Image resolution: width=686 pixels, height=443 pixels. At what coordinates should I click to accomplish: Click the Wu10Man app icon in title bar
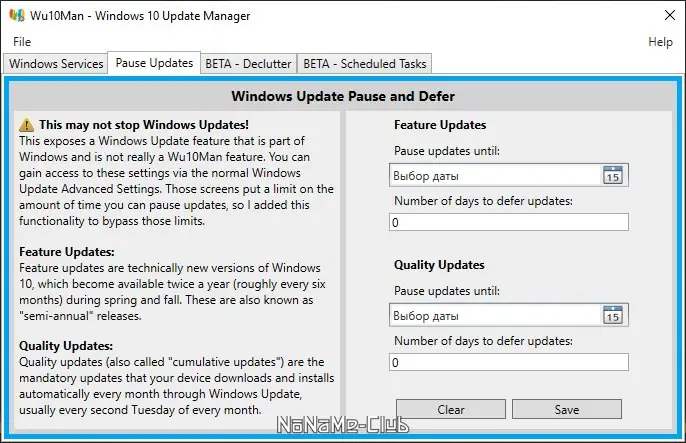point(16,16)
